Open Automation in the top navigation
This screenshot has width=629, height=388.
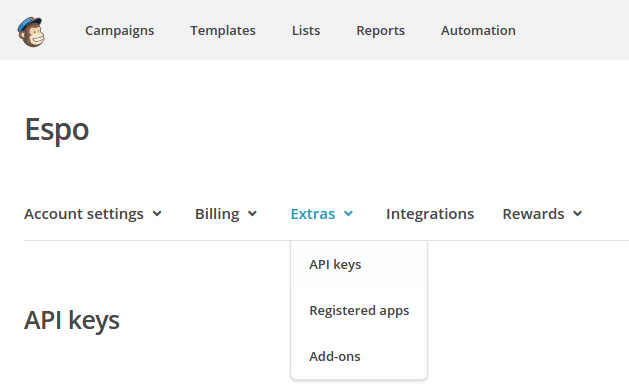(478, 30)
